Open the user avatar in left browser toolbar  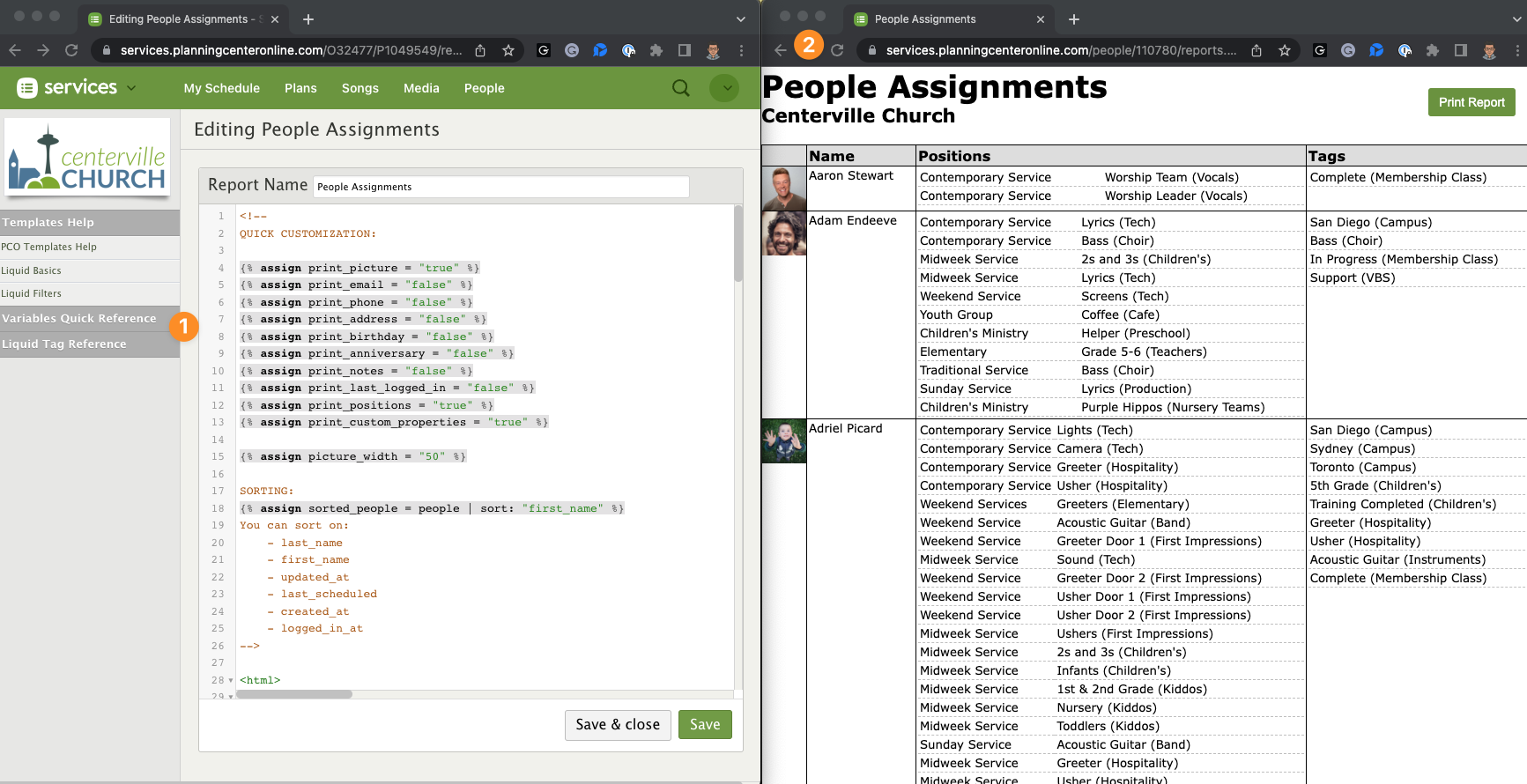pos(713,50)
